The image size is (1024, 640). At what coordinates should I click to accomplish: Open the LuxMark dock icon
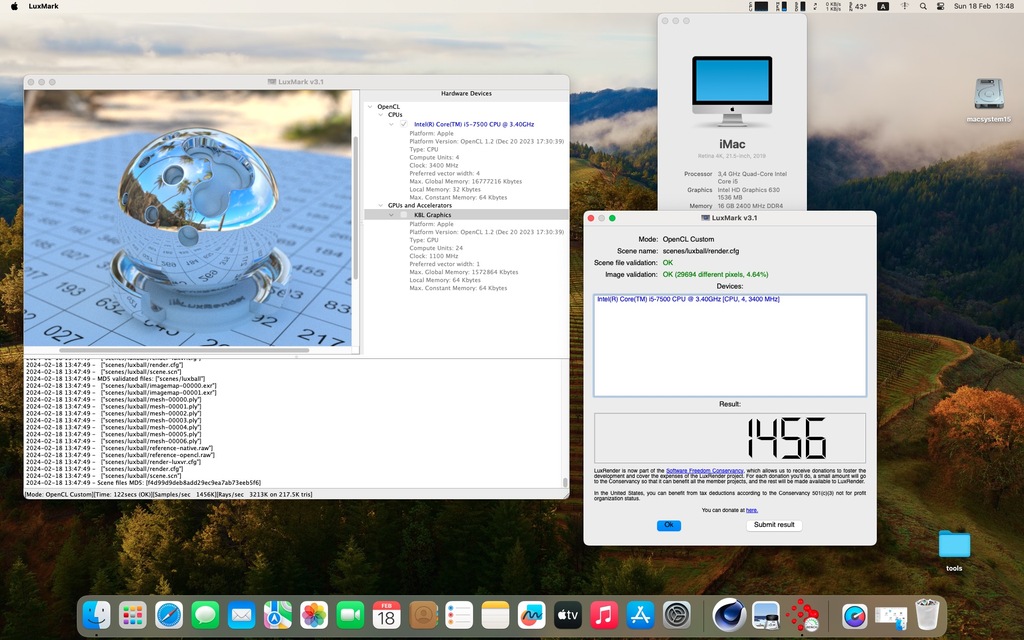tap(802, 614)
